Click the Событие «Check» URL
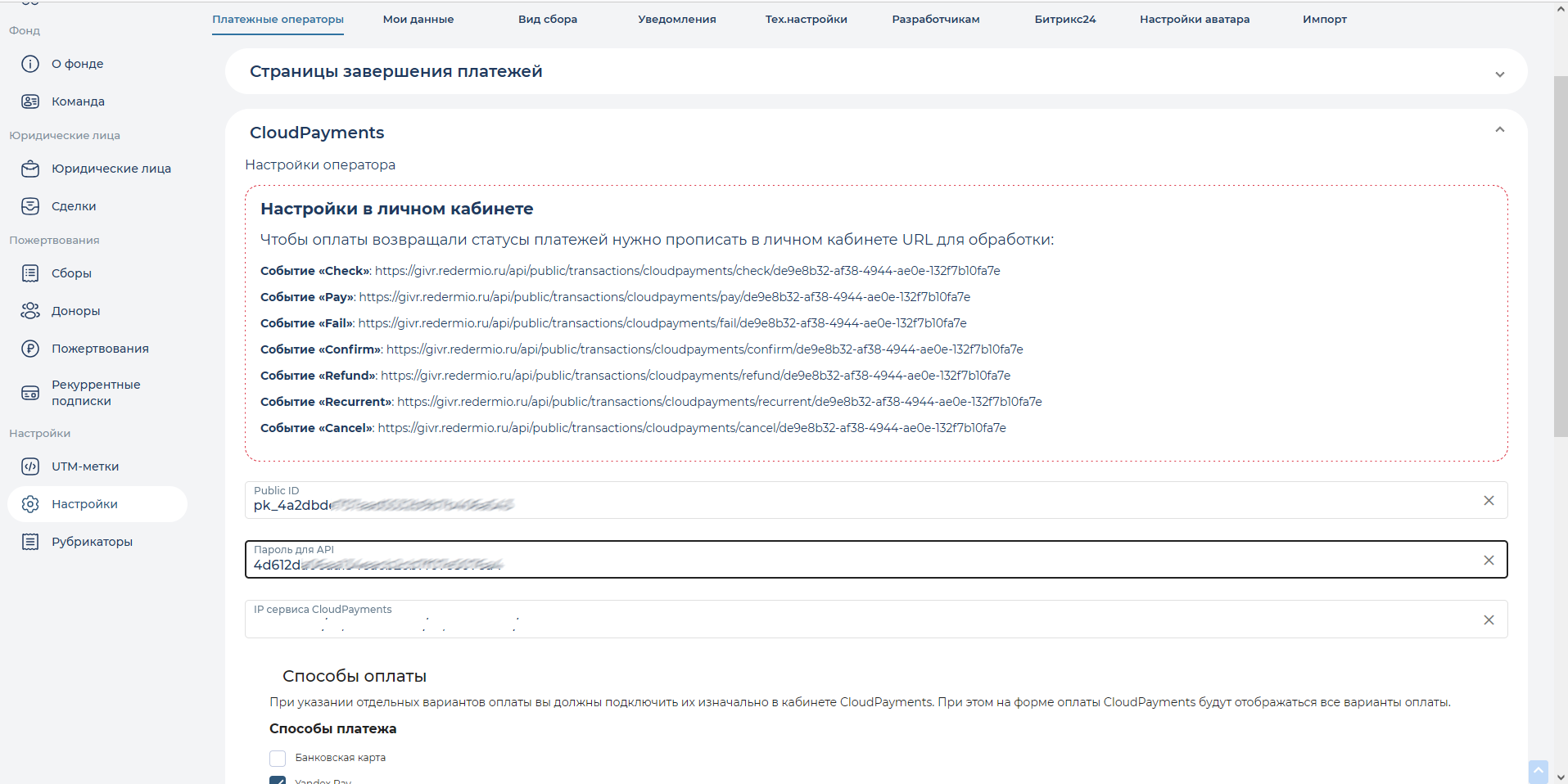 688,271
